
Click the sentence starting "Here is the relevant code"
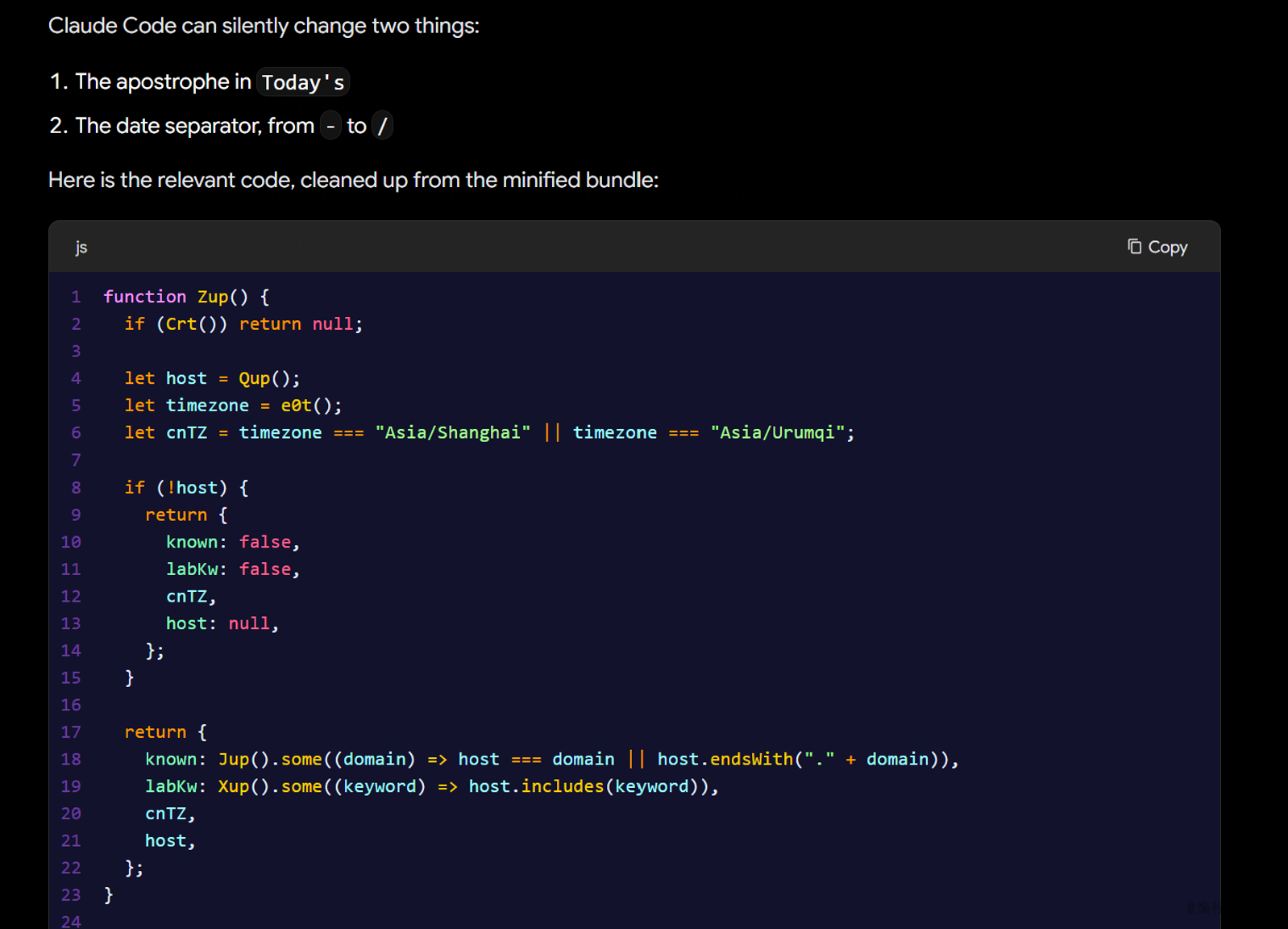pyautogui.click(x=353, y=180)
